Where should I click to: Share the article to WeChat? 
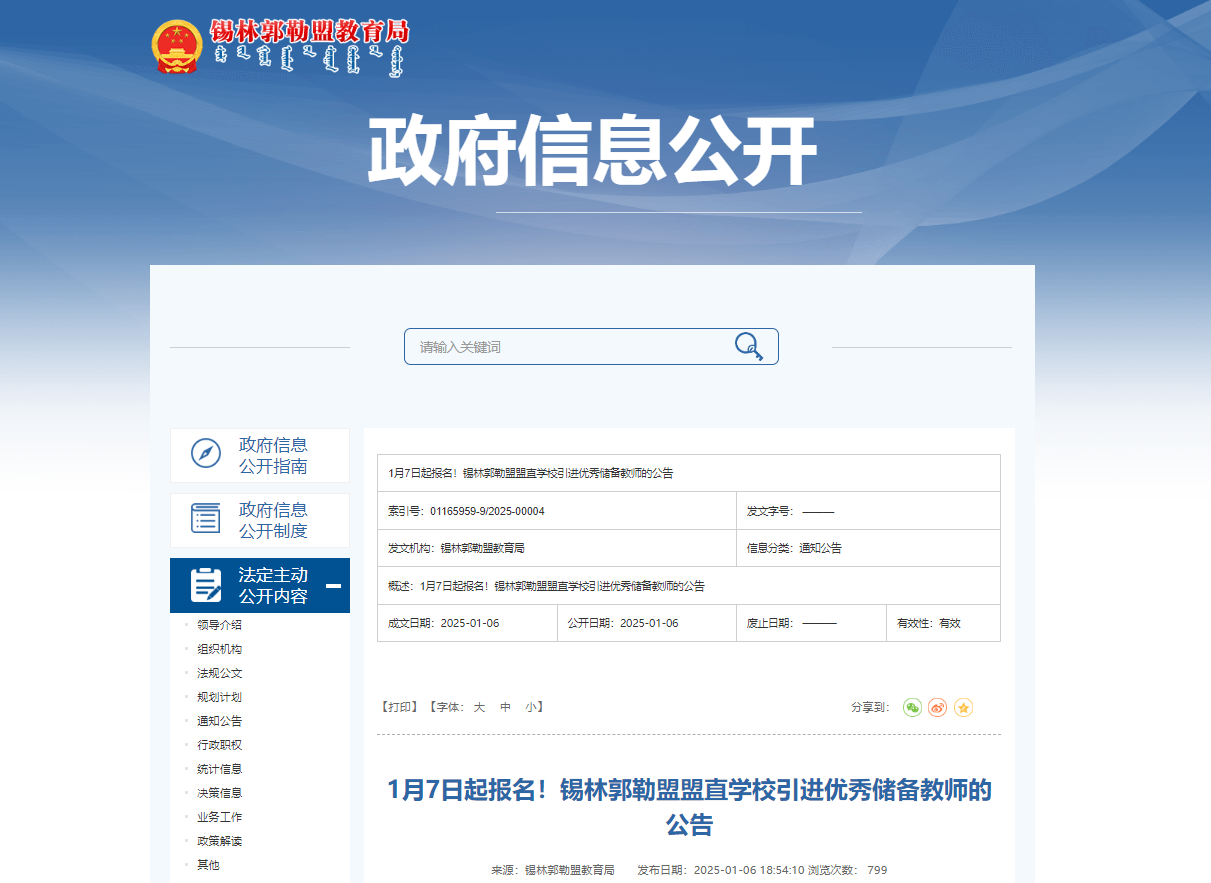click(x=912, y=707)
